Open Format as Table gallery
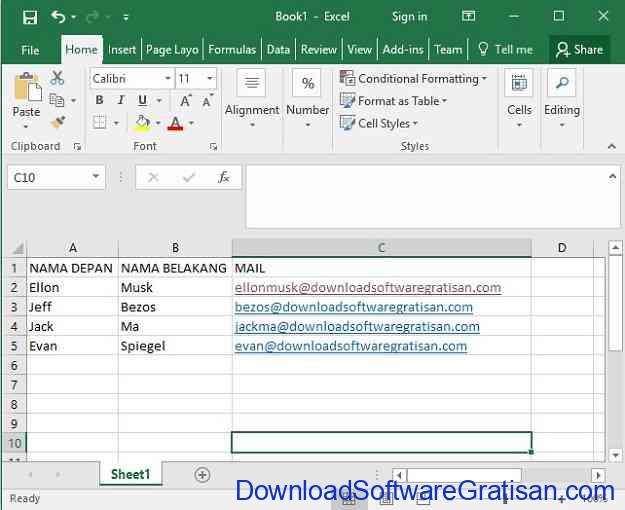625x510 pixels. click(x=393, y=101)
